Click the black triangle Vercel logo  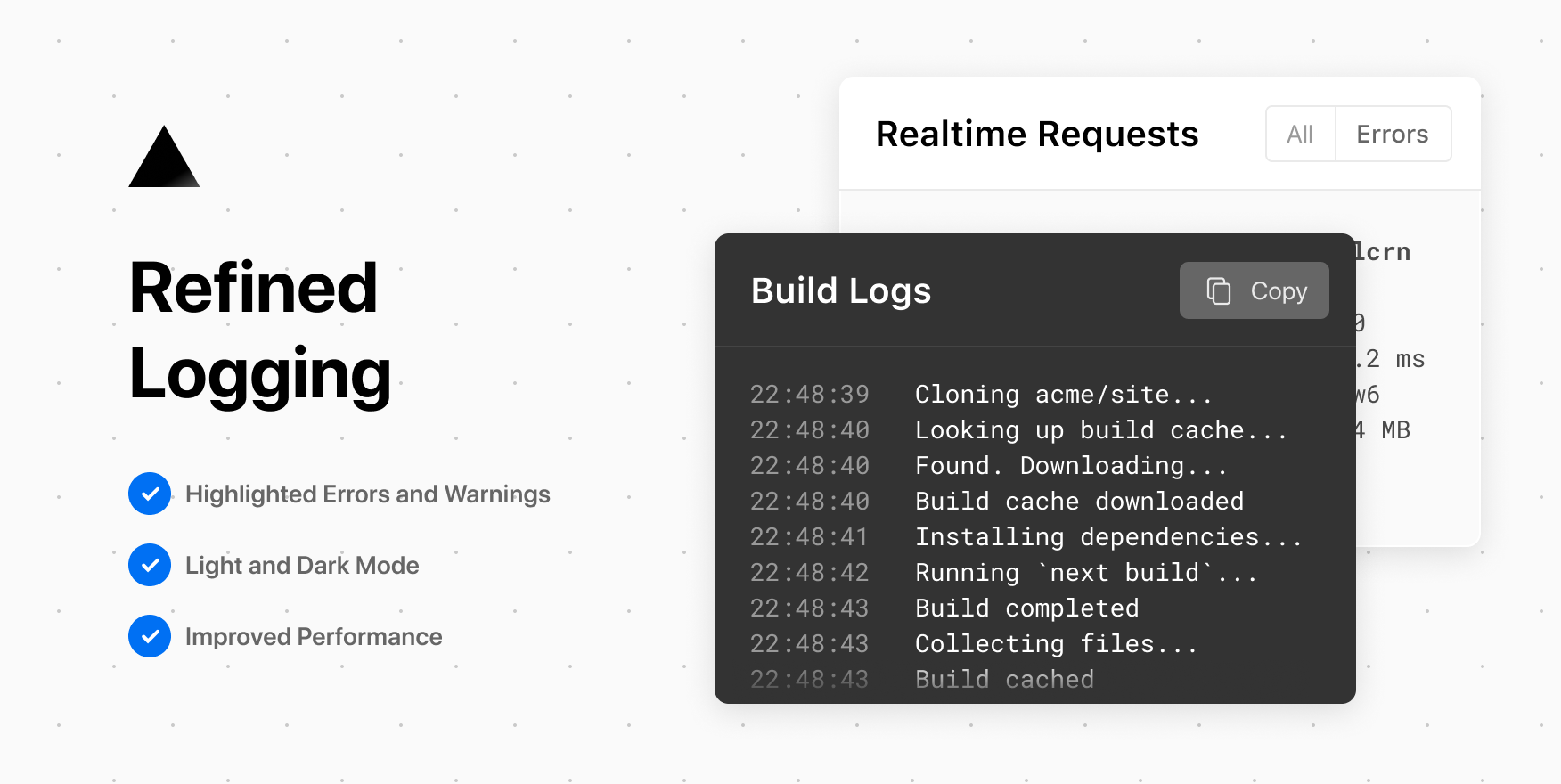click(x=164, y=160)
